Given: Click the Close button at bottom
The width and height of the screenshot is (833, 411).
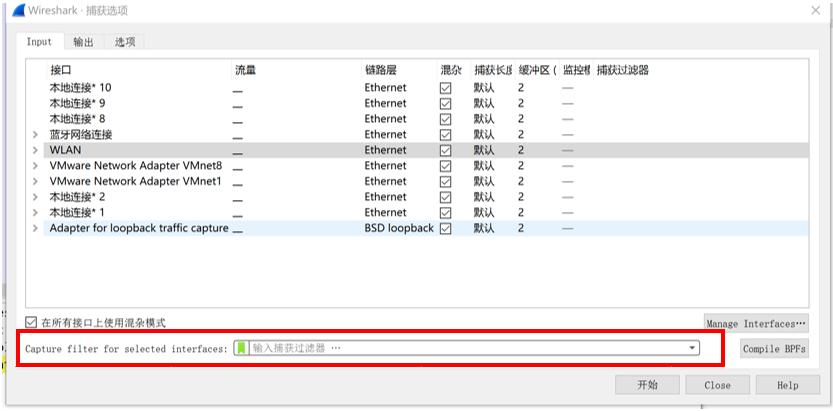Looking at the screenshot, I should [x=717, y=385].
